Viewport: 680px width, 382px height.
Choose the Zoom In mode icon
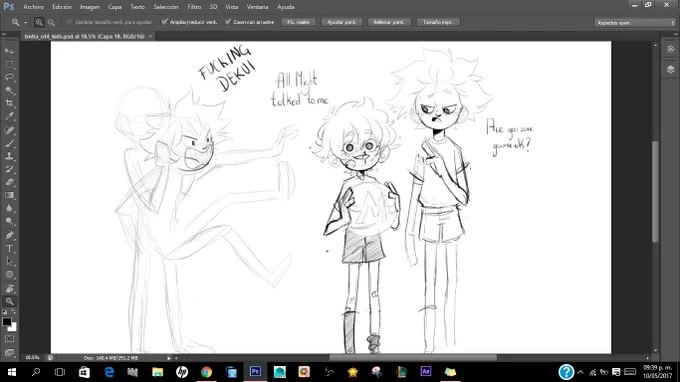39,22
